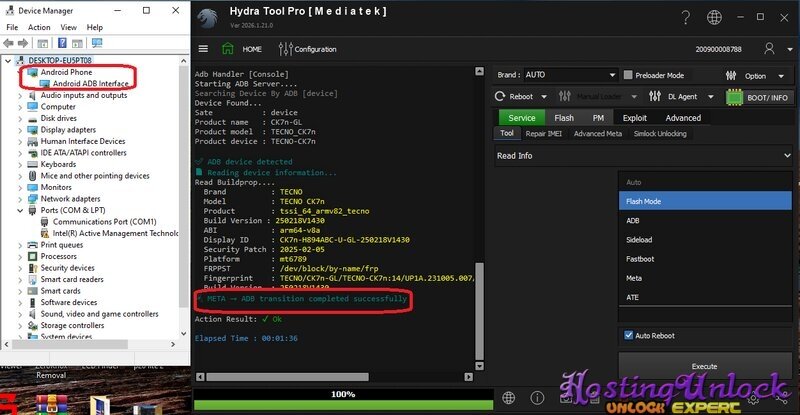800x415 pixels.
Task: Uncheck the Auto Reboot checkbox
Action: click(628, 335)
